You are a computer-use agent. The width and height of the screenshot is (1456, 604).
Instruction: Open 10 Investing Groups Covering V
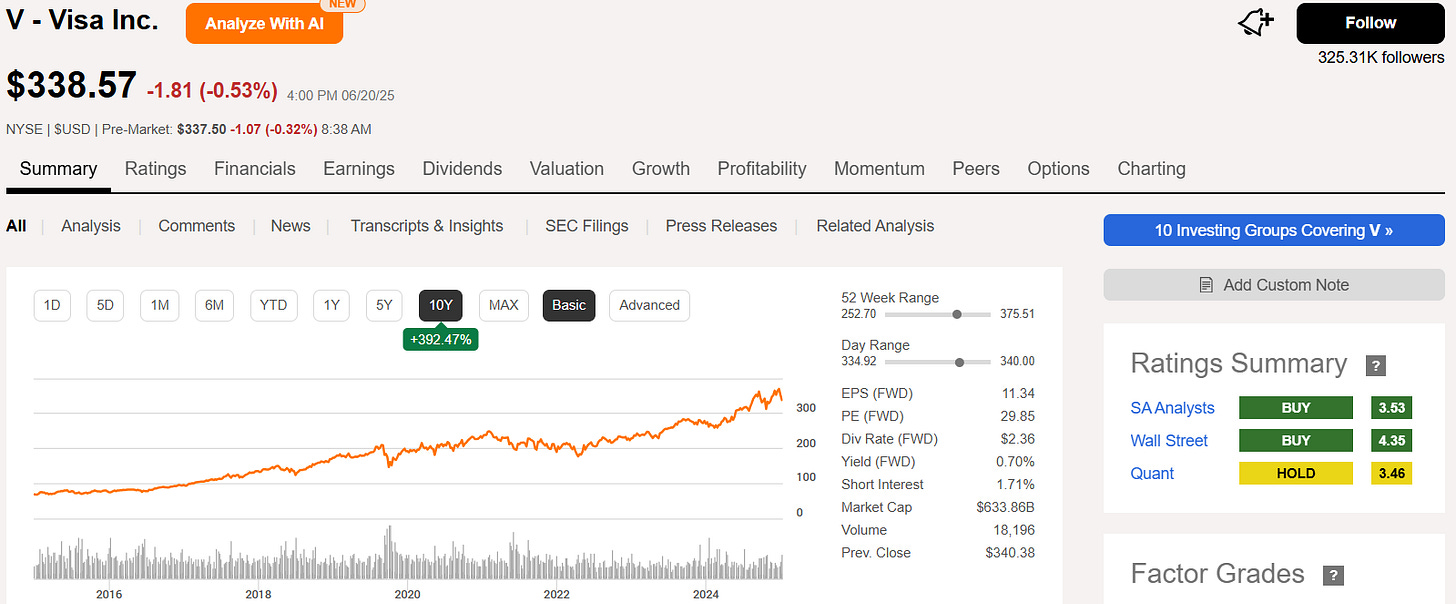[1274, 230]
